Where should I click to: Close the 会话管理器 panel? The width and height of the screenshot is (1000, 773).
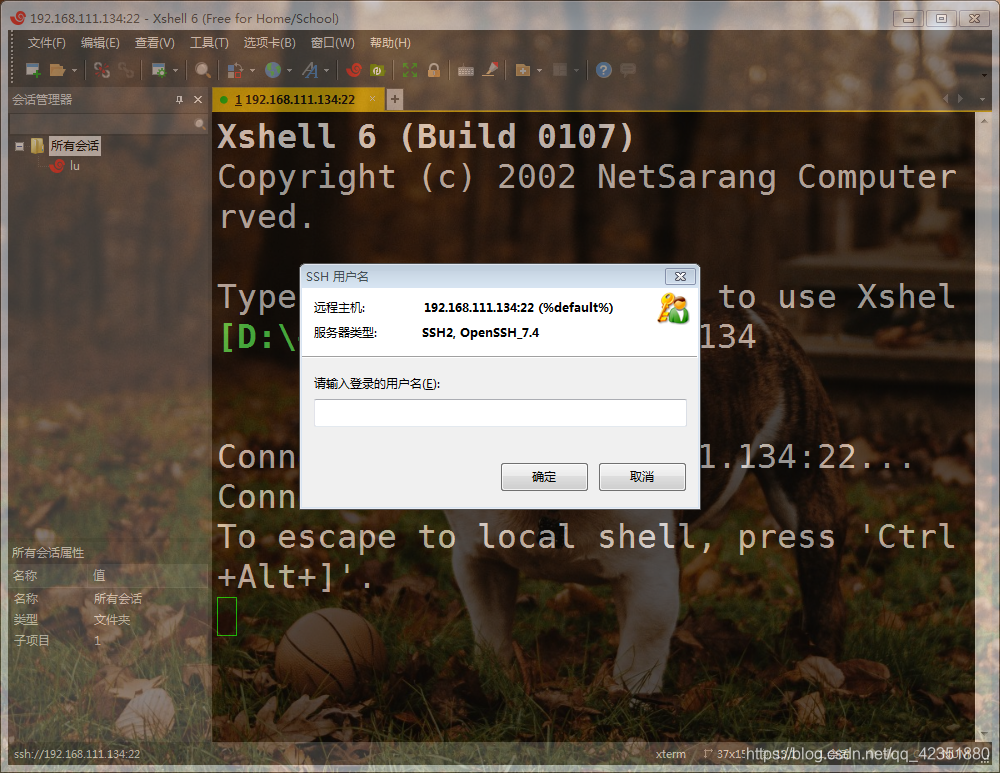(x=198, y=99)
